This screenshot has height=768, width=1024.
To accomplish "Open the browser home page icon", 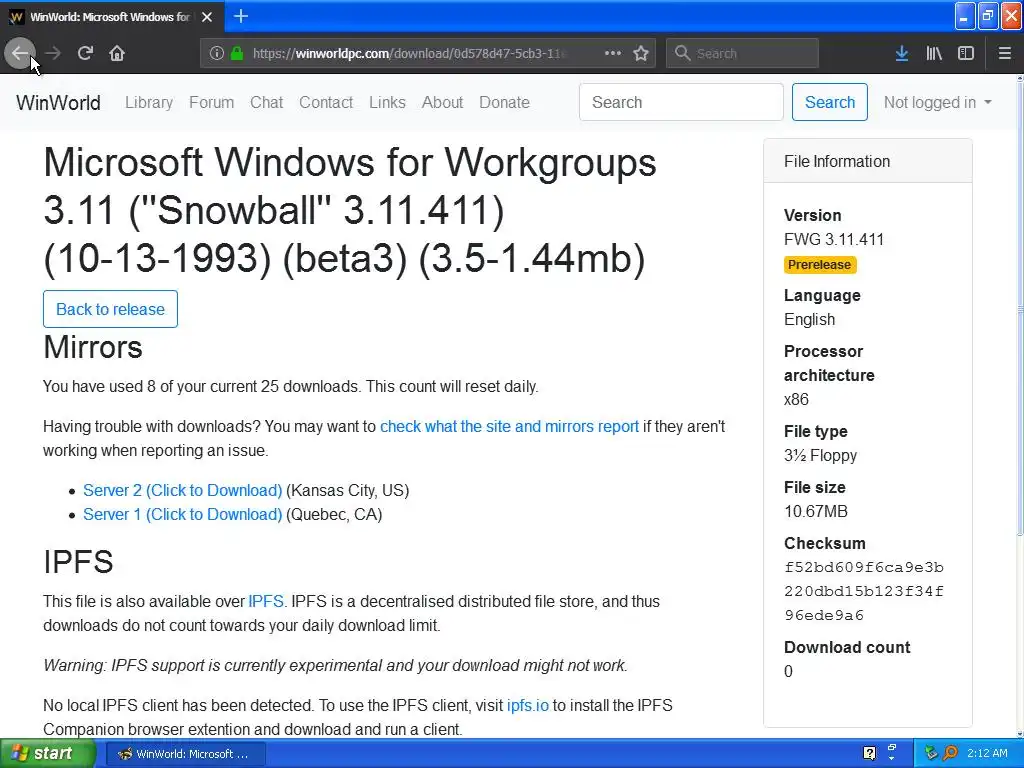I will click(117, 53).
